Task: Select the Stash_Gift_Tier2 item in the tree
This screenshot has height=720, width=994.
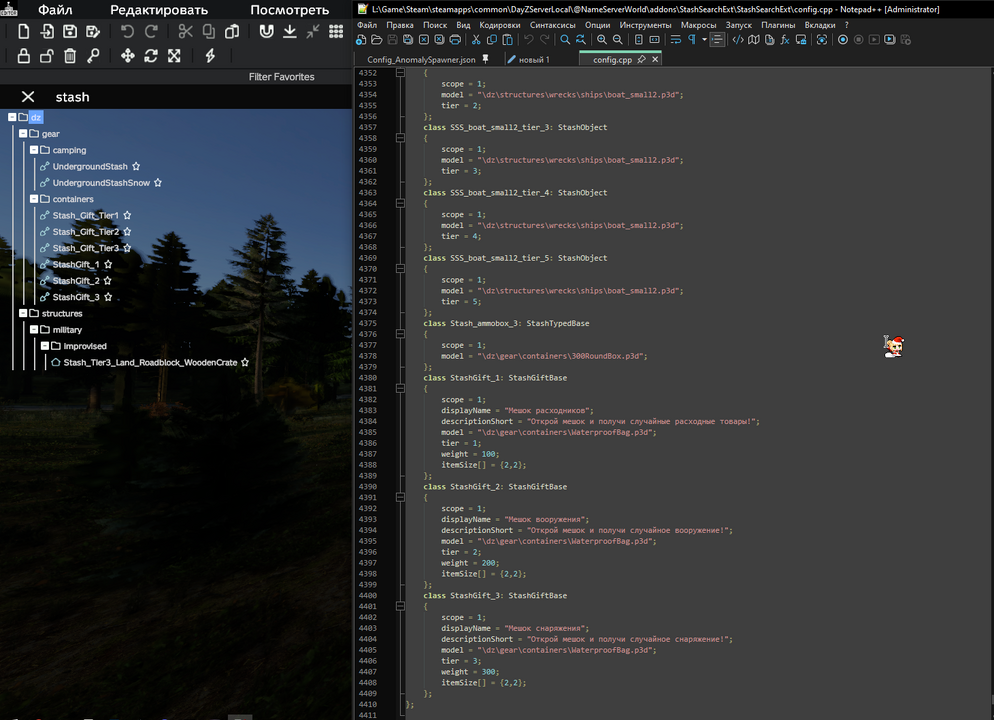Action: (x=86, y=232)
